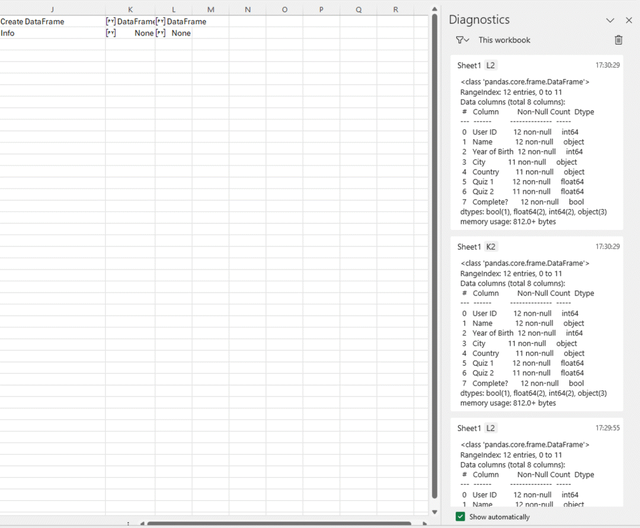The image size is (640, 528).
Task: Click the vertical scrollbar thumb of the sheet
Action: 435,256
